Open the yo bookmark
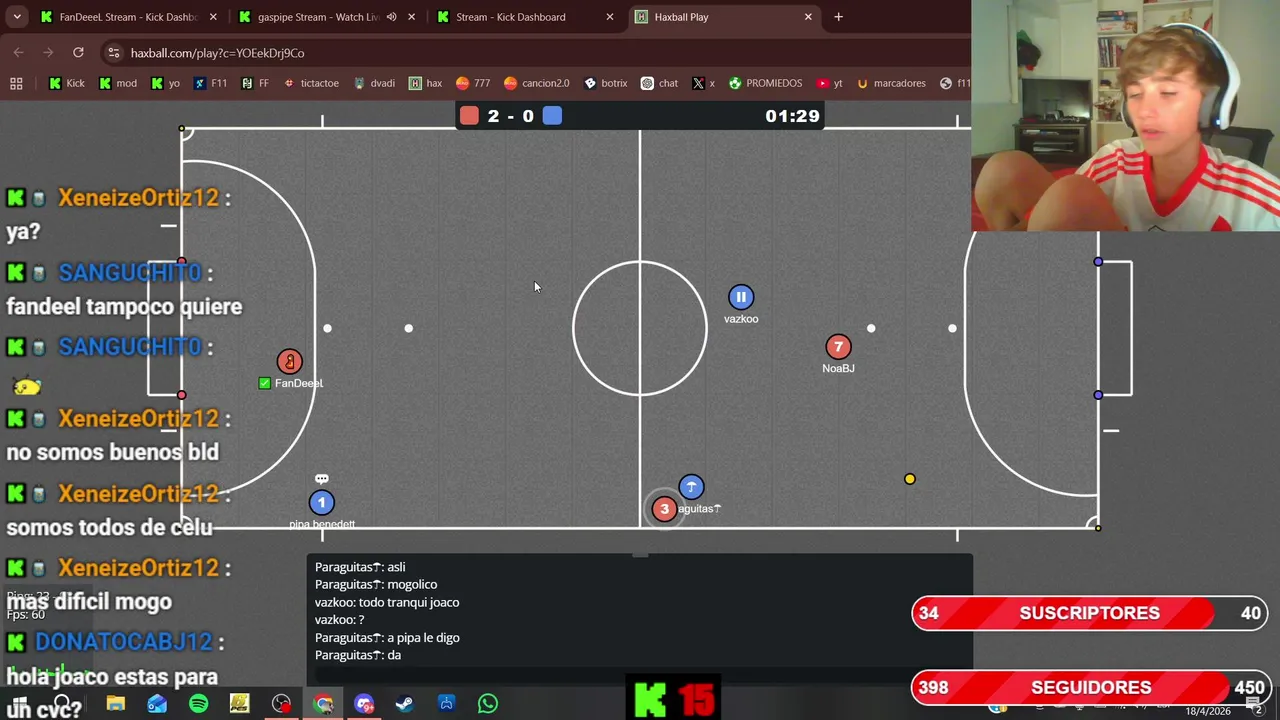The height and width of the screenshot is (720, 1280). click(x=165, y=83)
